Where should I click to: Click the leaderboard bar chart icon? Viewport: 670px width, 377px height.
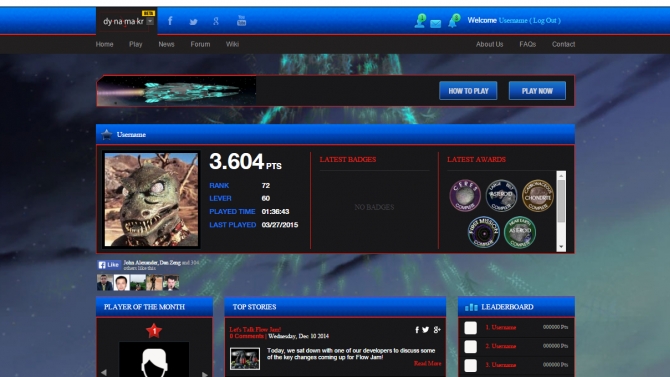pos(471,307)
